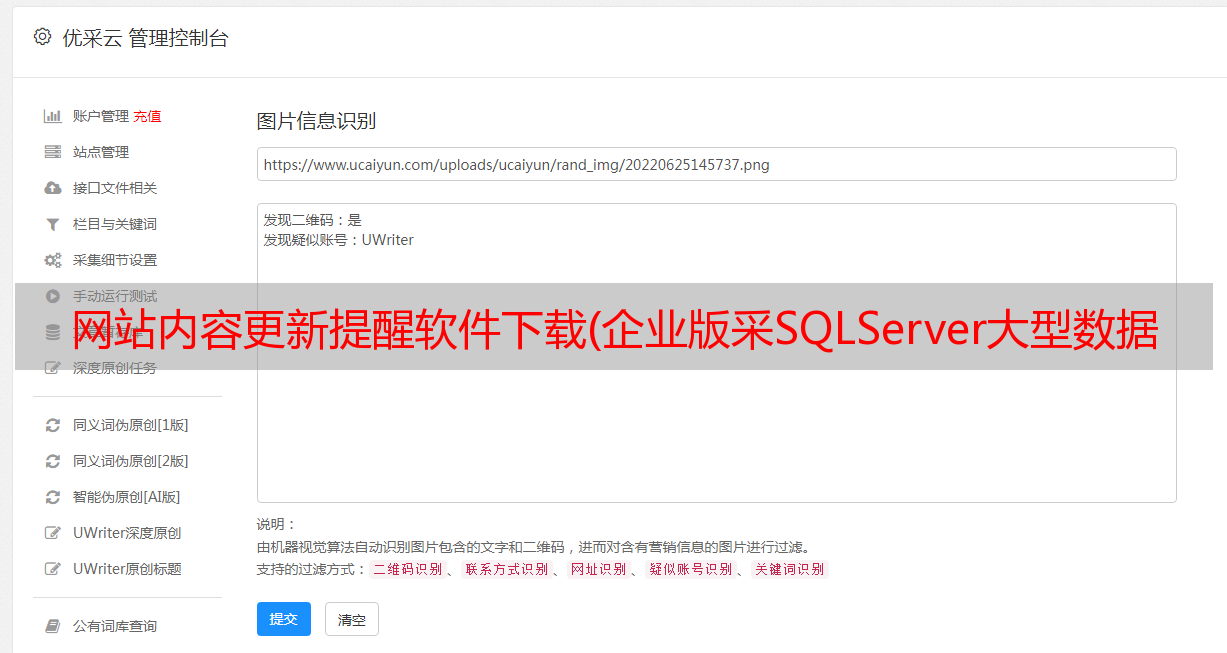Click the 优采云 管理控制台 title
1227x653 pixels.
pyautogui.click(x=145, y=38)
